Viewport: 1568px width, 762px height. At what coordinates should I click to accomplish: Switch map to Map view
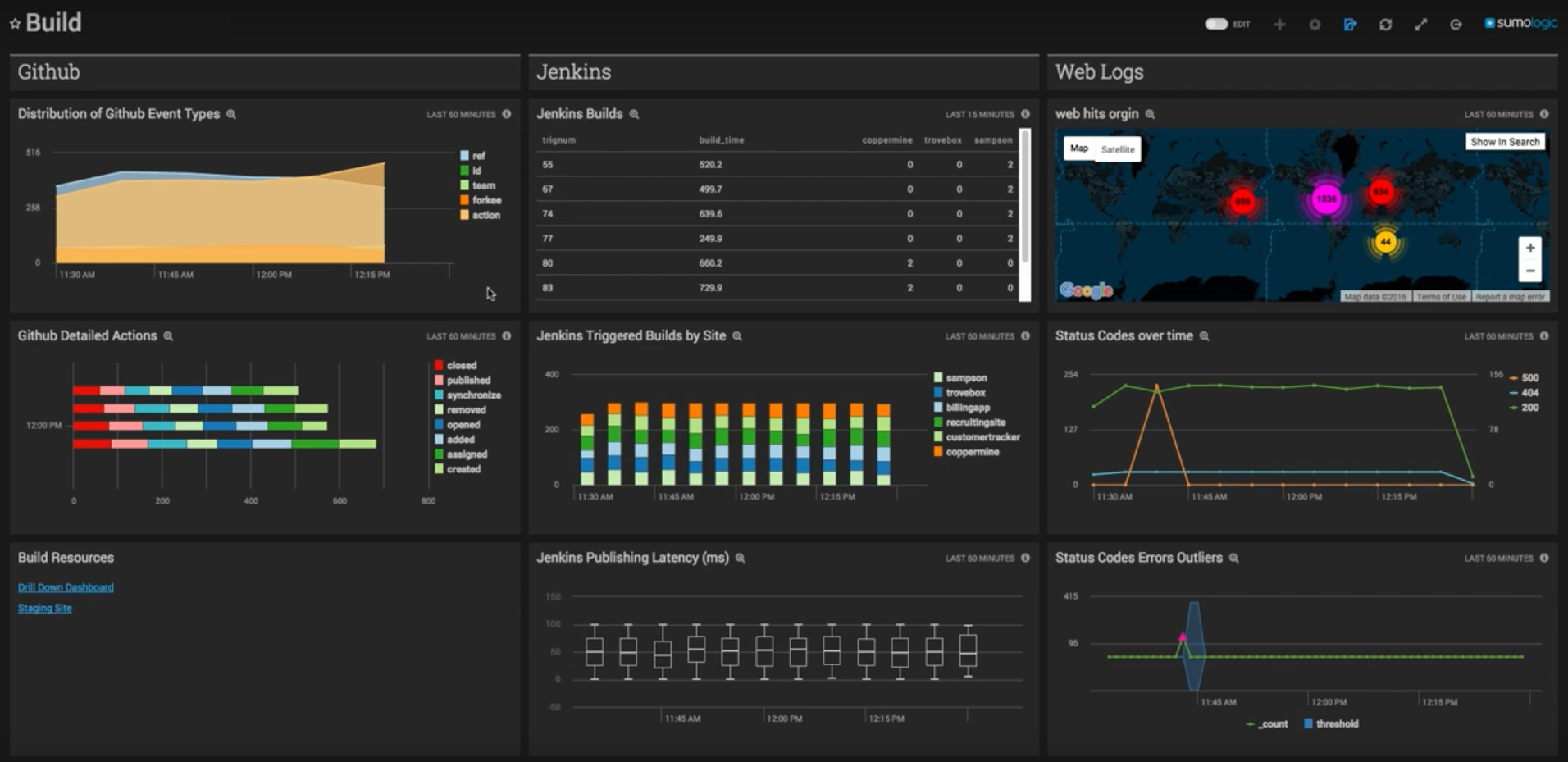click(1079, 148)
